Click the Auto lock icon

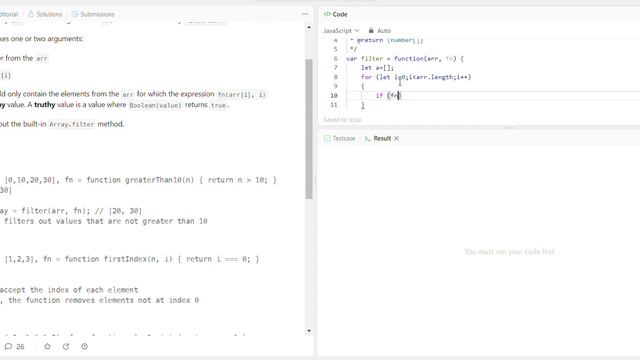[371, 31]
